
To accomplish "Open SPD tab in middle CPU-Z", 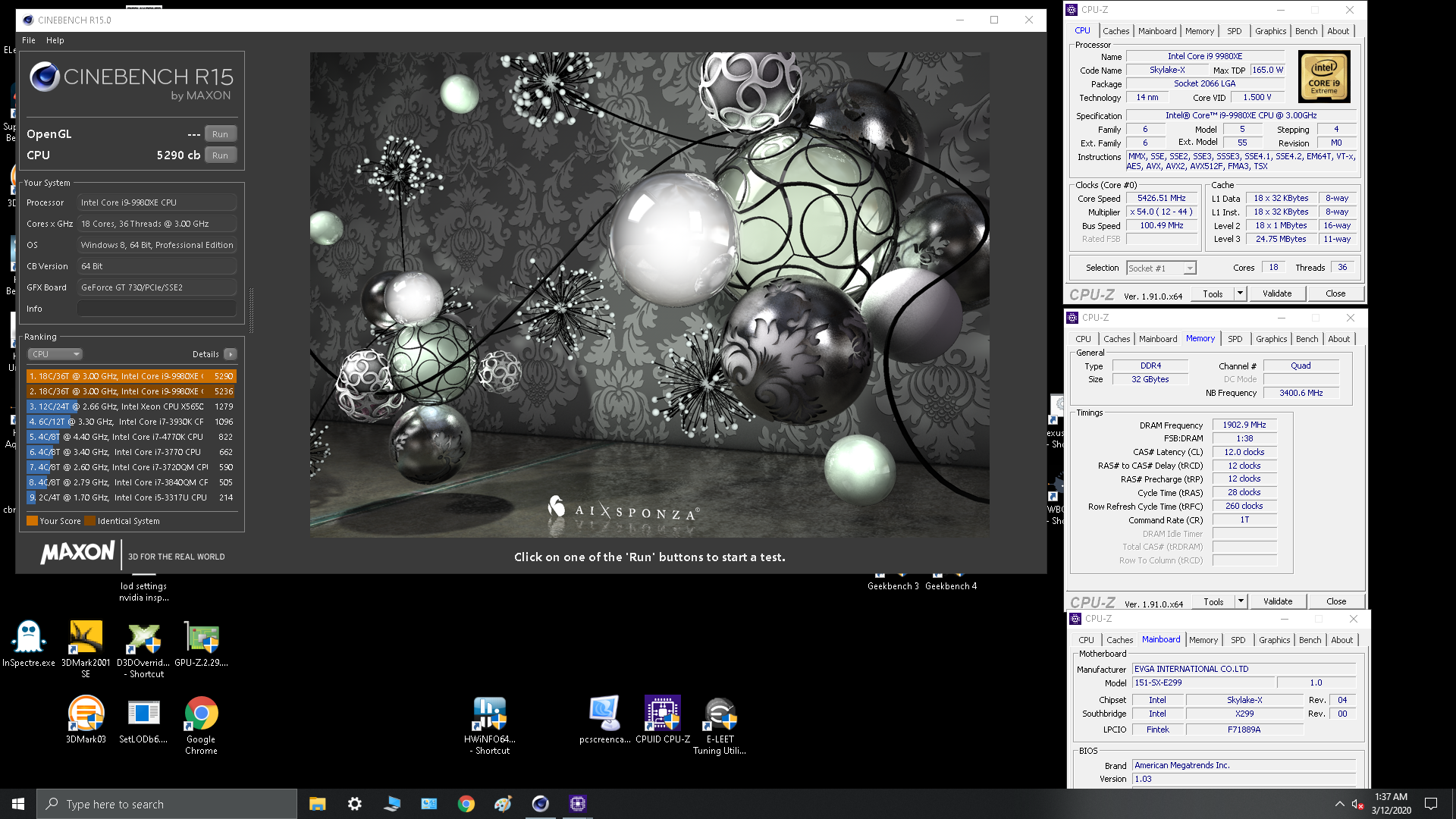I will pyautogui.click(x=1235, y=339).
